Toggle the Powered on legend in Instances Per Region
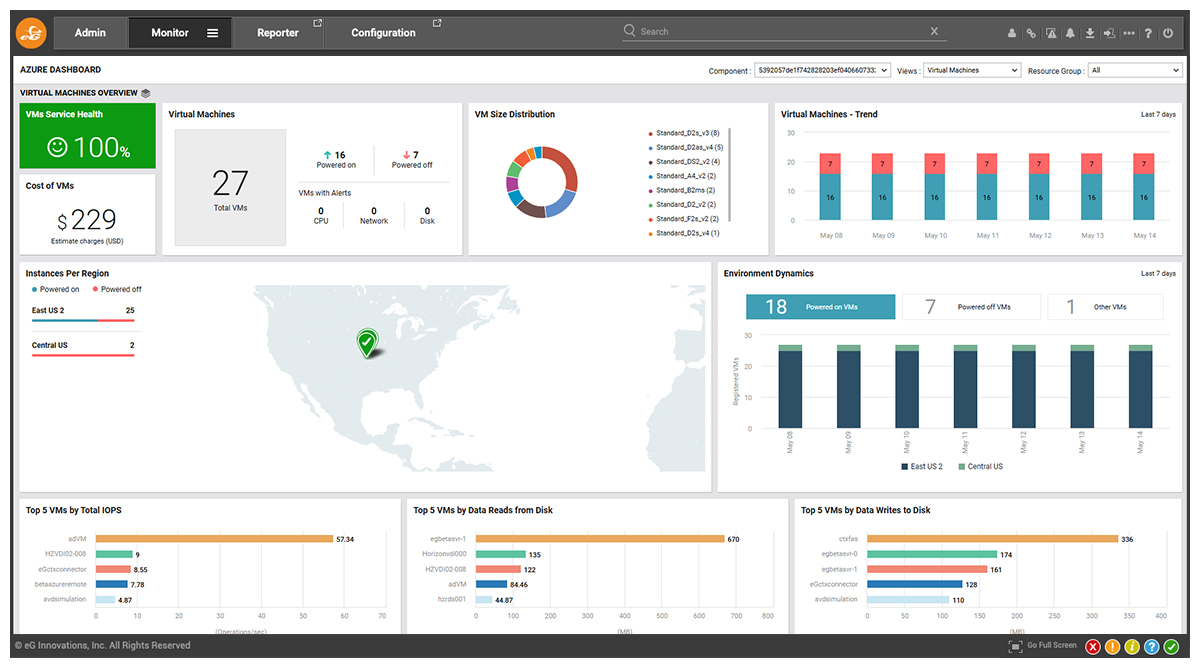1200x668 pixels. pyautogui.click(x=55, y=290)
